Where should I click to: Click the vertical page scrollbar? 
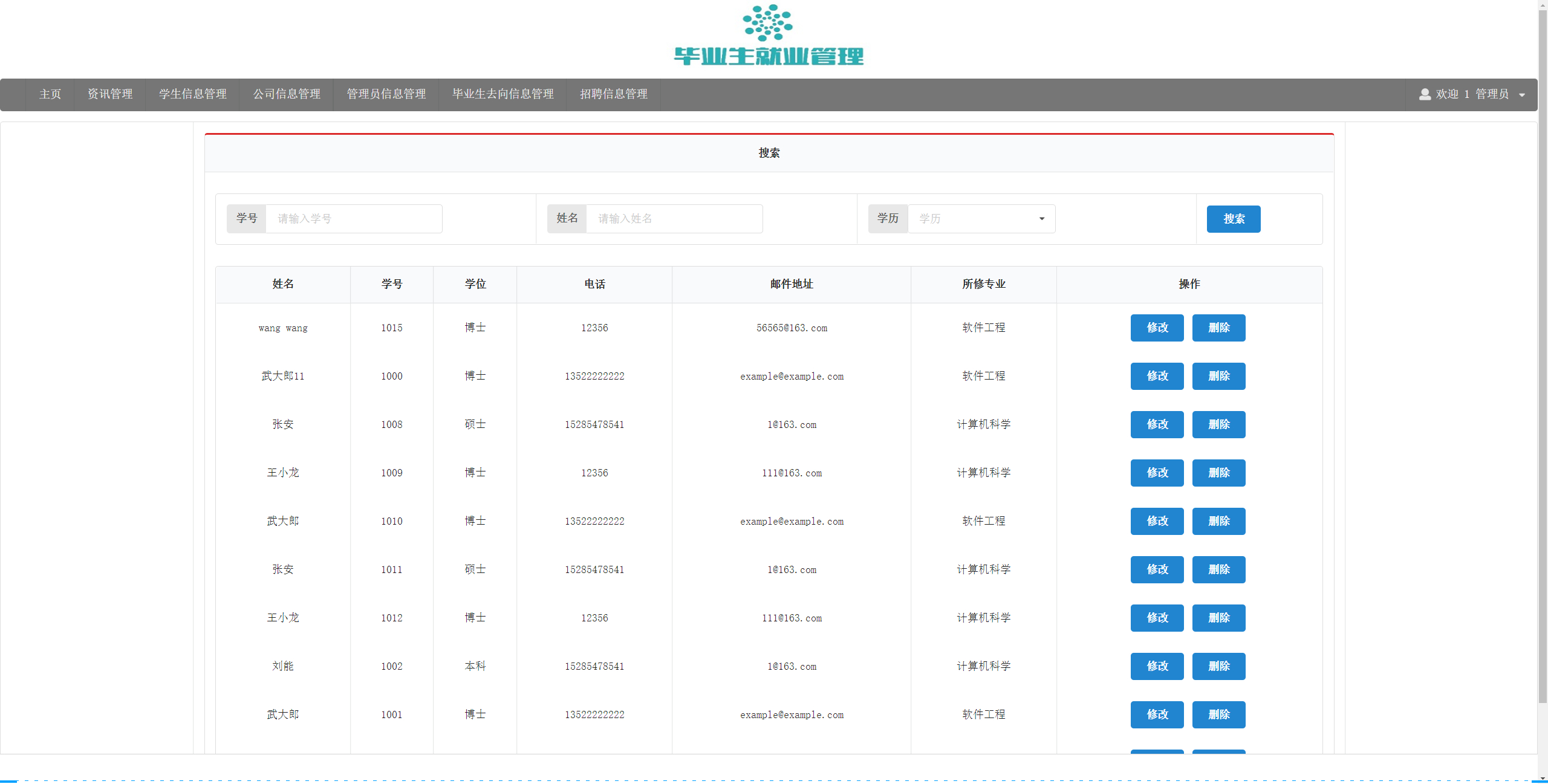click(1543, 357)
